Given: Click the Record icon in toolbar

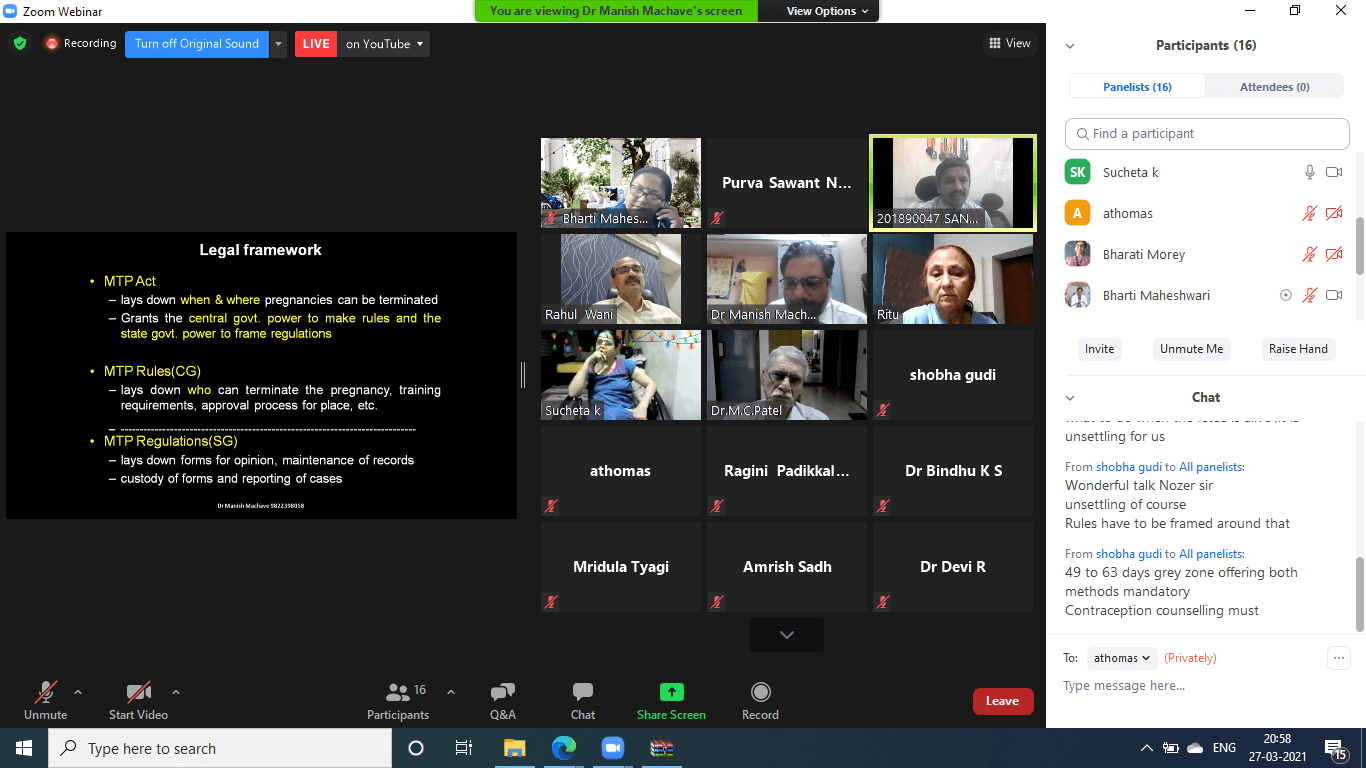Looking at the screenshot, I should [760, 693].
